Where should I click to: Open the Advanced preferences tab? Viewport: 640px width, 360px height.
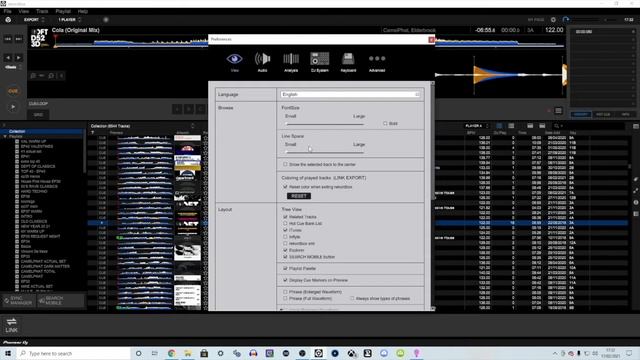pyautogui.click(x=377, y=62)
